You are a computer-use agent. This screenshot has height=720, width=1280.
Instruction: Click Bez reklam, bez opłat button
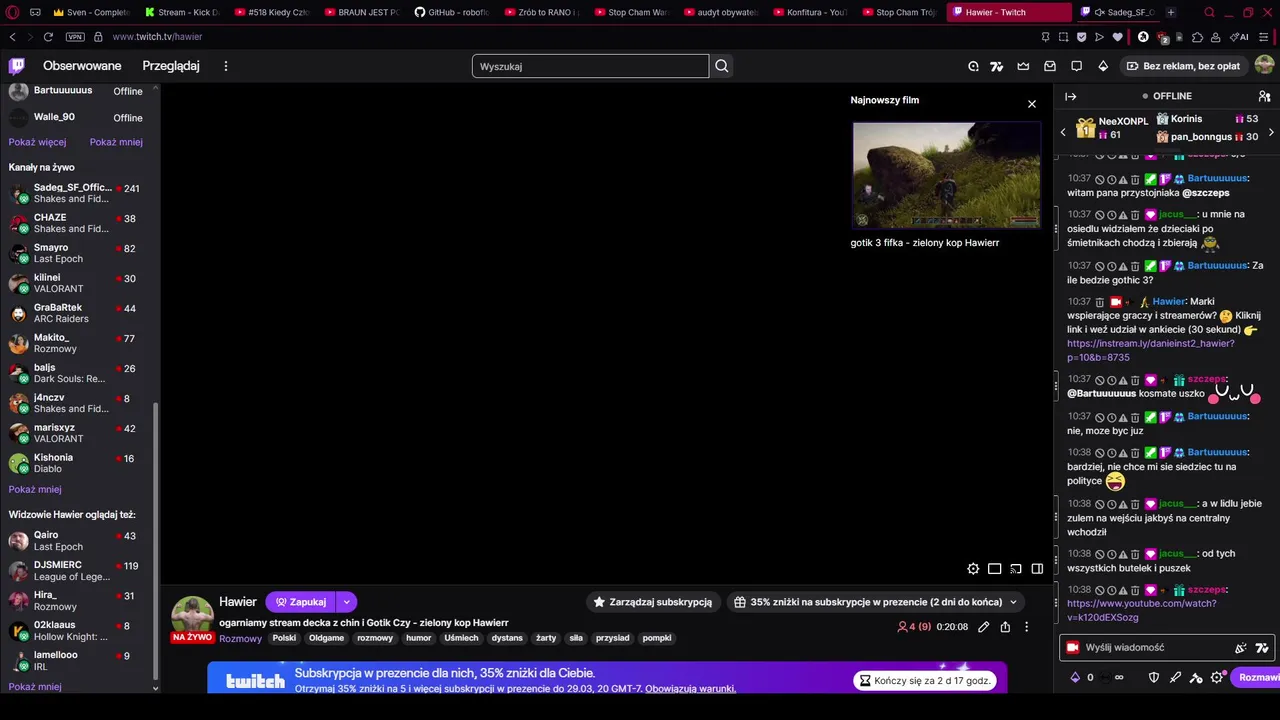tap(1183, 66)
